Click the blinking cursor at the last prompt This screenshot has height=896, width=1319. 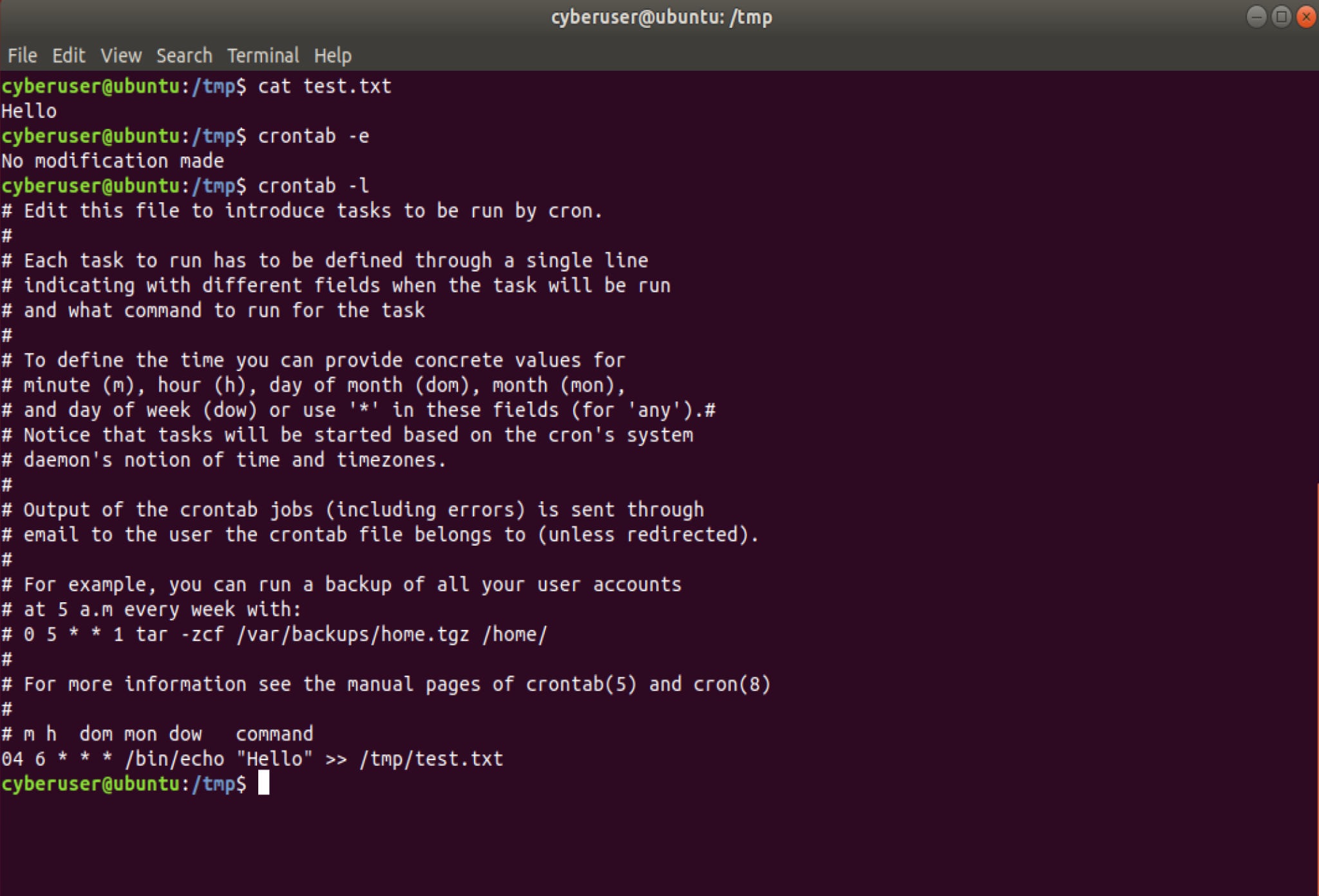coord(263,784)
